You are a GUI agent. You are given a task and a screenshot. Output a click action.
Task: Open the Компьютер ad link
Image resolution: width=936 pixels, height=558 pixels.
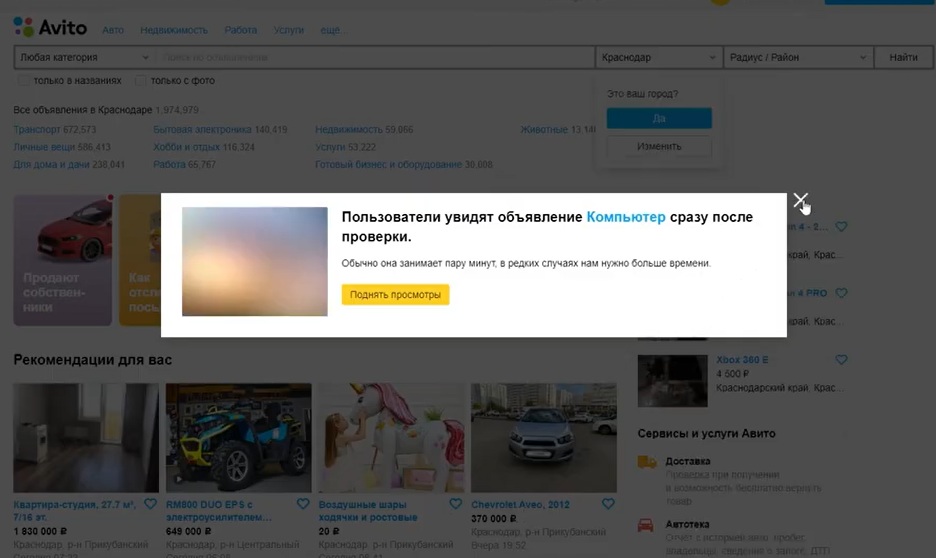626,217
